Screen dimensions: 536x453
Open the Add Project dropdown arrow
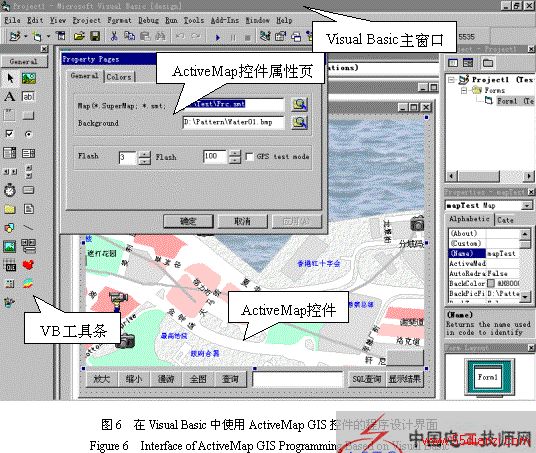point(25,36)
